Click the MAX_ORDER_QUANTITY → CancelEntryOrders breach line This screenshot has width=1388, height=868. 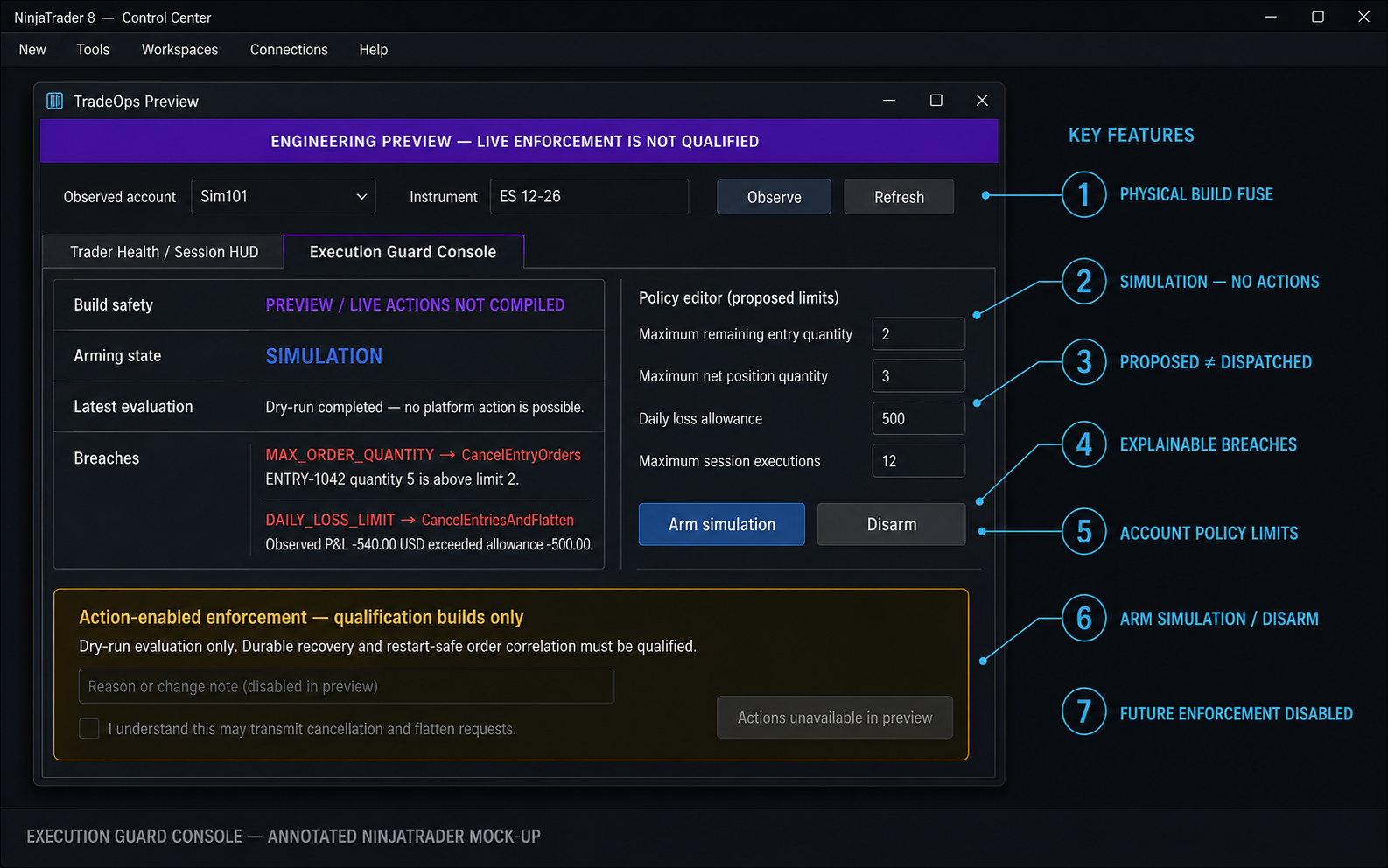tap(423, 455)
